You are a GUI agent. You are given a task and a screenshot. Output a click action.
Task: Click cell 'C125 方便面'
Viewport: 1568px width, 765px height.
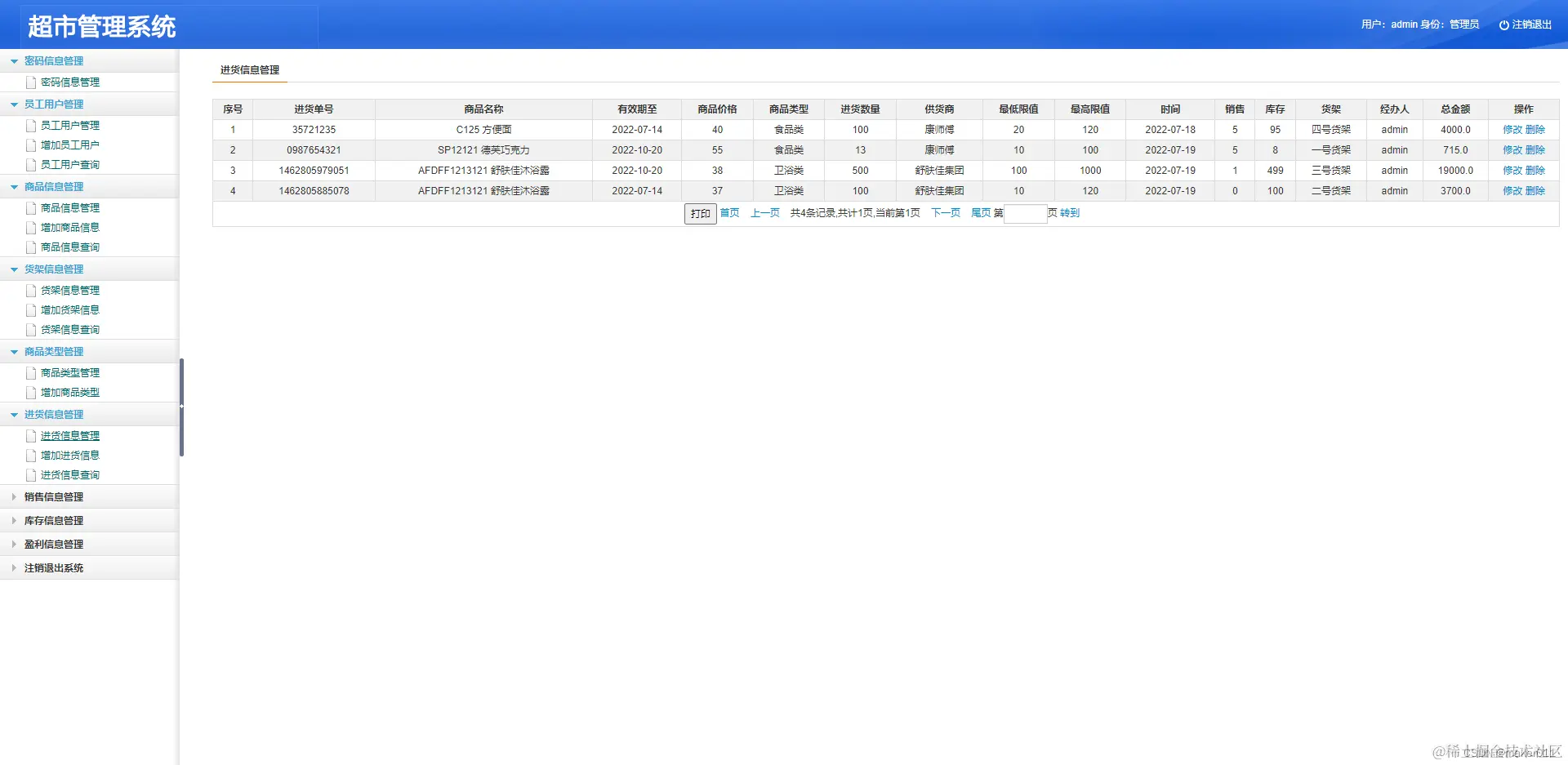(x=483, y=130)
